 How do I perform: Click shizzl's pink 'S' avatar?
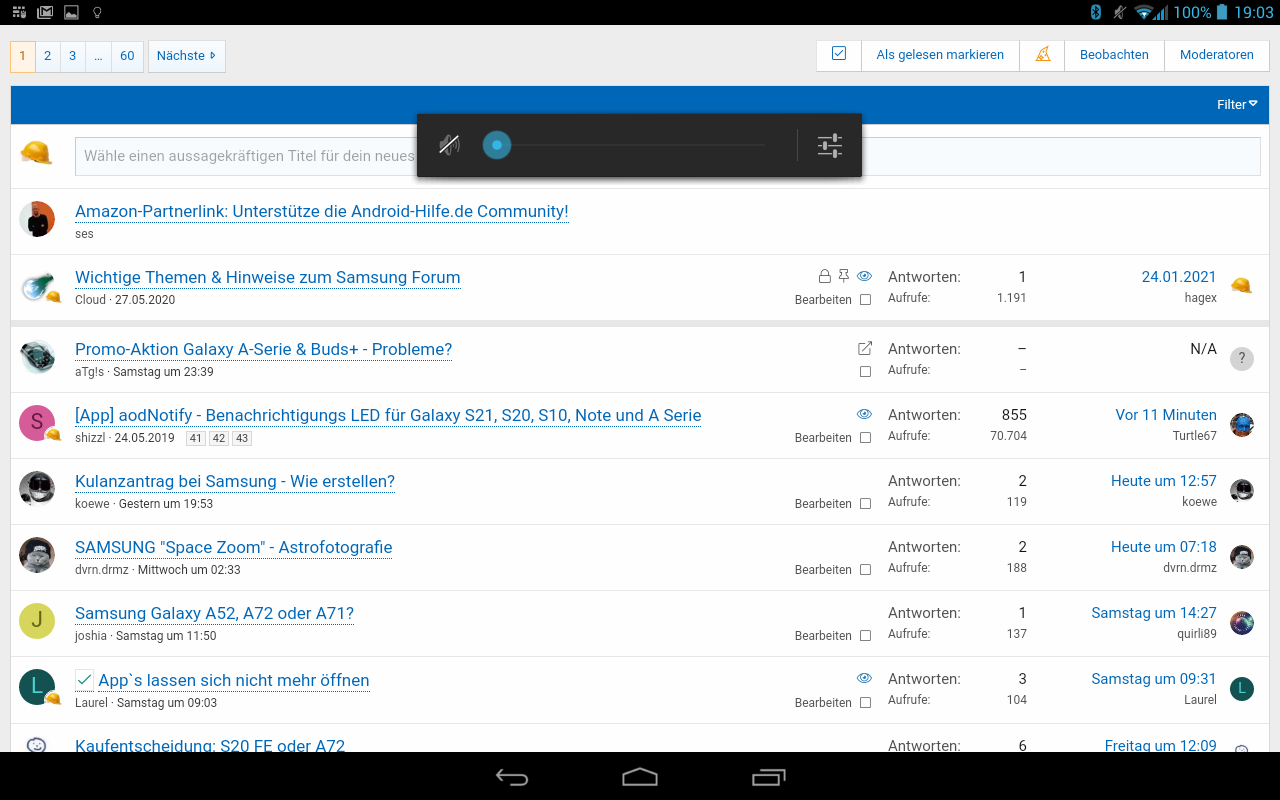tap(37, 423)
